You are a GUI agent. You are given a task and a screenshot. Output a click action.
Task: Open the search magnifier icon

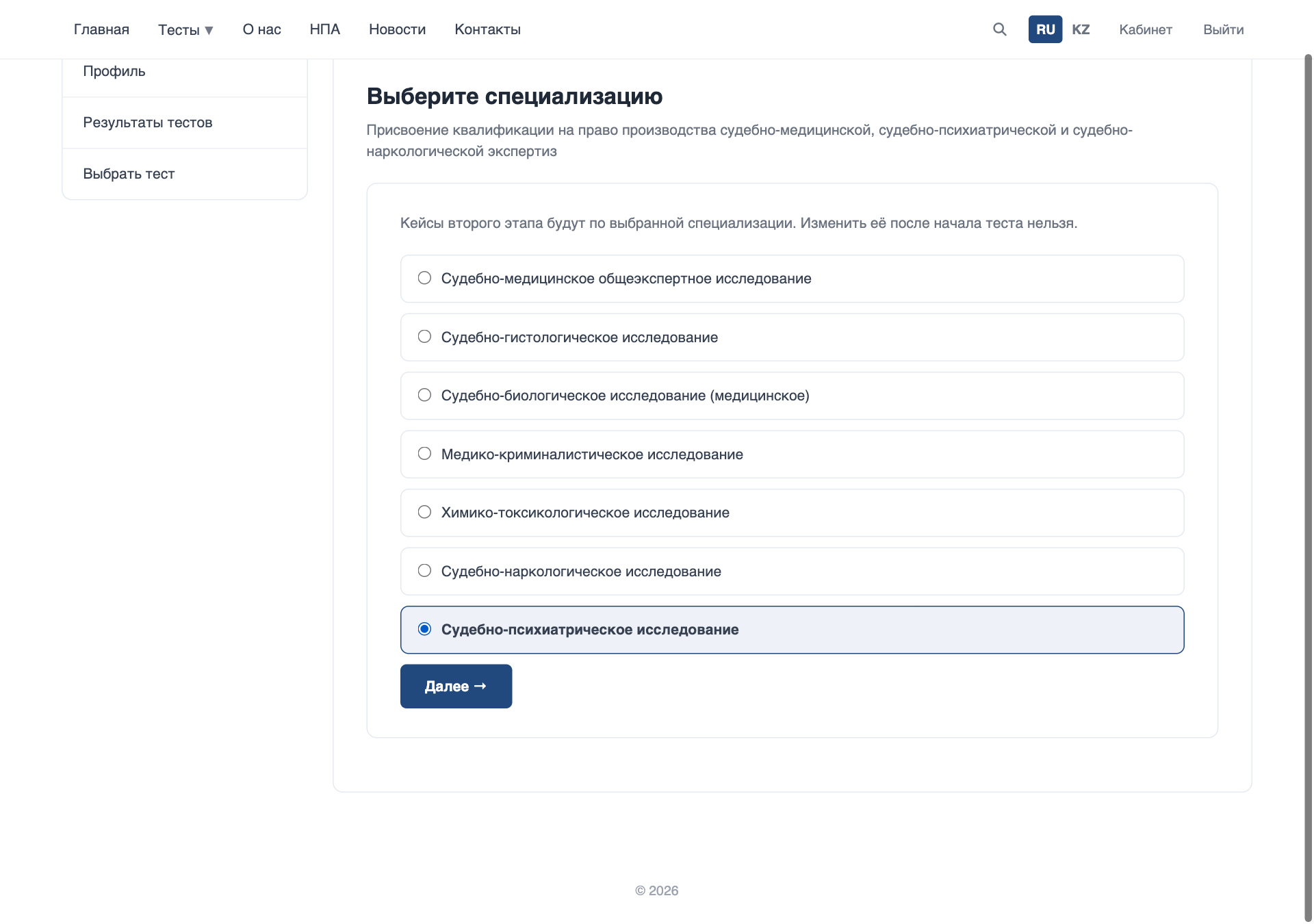[1000, 29]
